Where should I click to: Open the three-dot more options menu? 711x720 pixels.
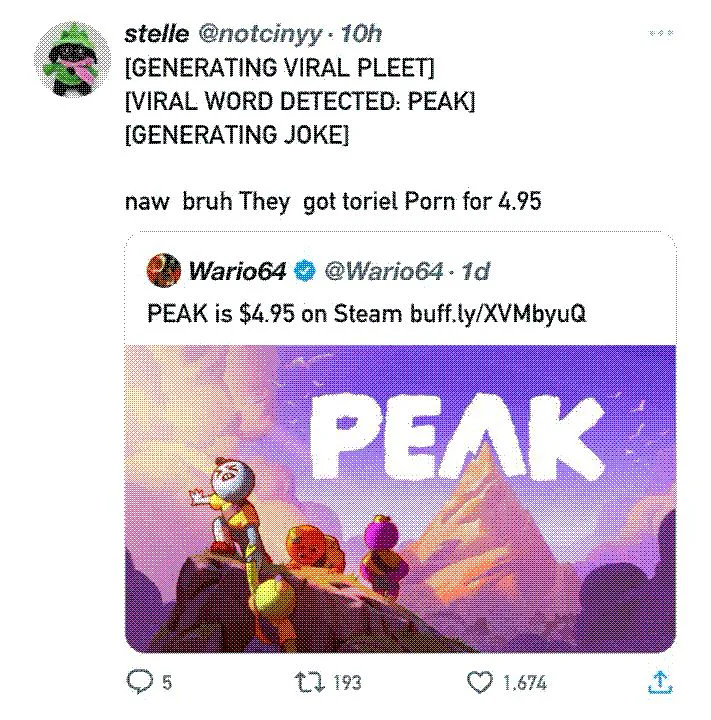pyautogui.click(x=661, y=33)
